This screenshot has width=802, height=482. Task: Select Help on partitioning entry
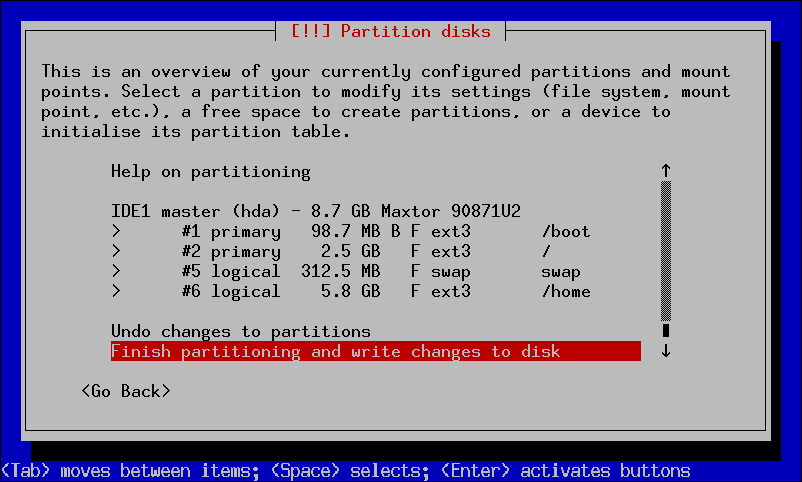pyautogui.click(x=211, y=172)
